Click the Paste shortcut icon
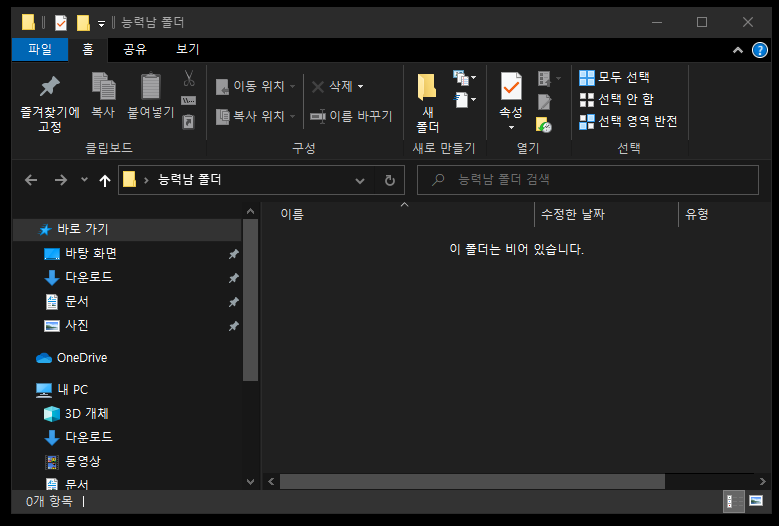The height and width of the screenshot is (526, 779). (189, 122)
